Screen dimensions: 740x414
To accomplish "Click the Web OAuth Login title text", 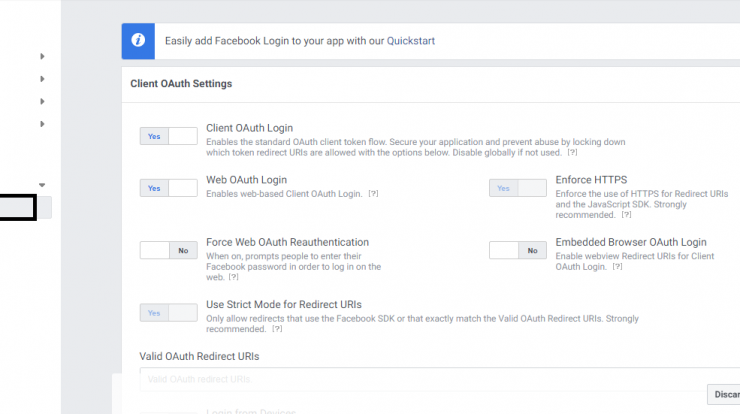I will click(x=246, y=180).
